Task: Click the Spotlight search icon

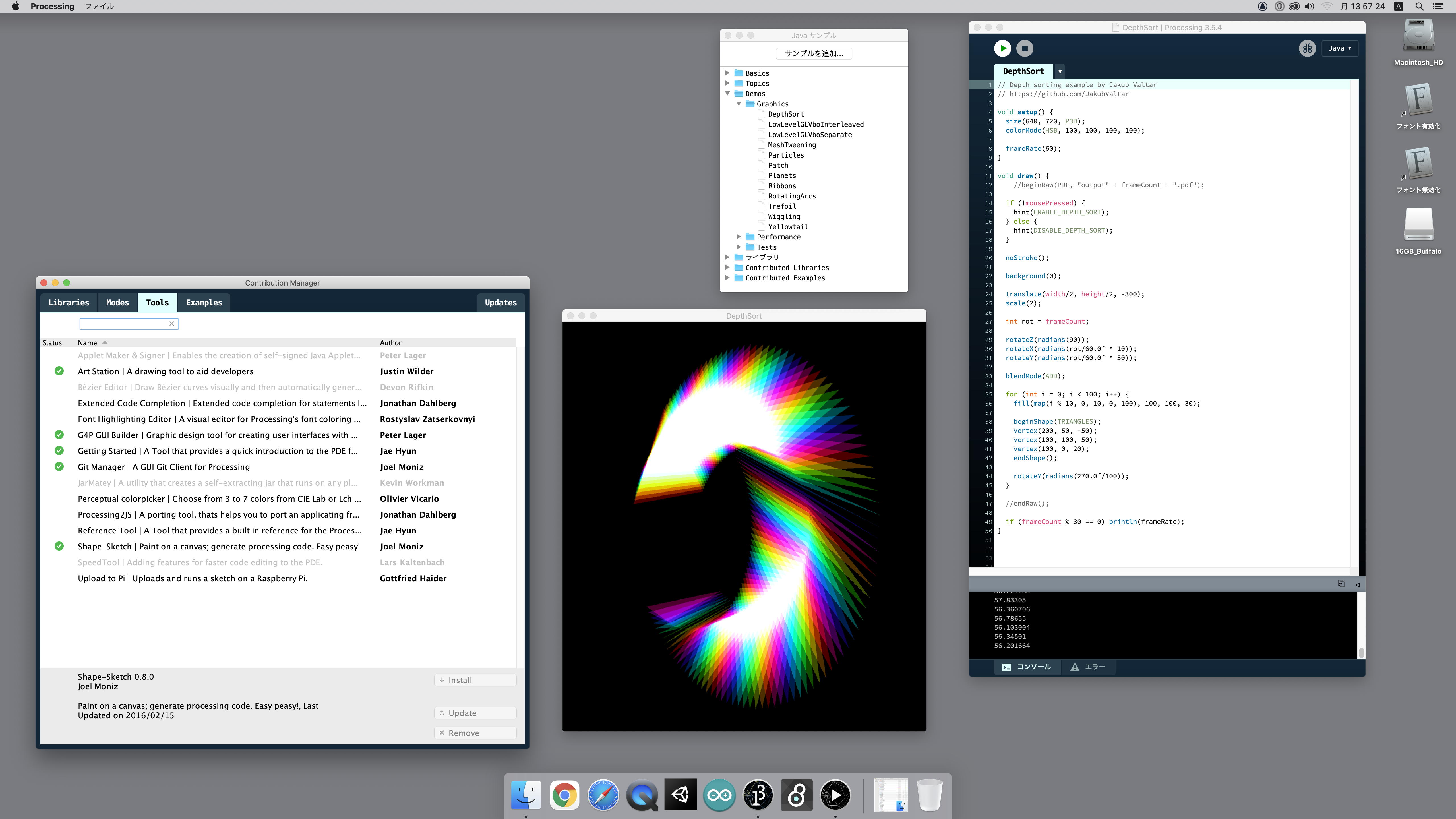Action: 1419,6
